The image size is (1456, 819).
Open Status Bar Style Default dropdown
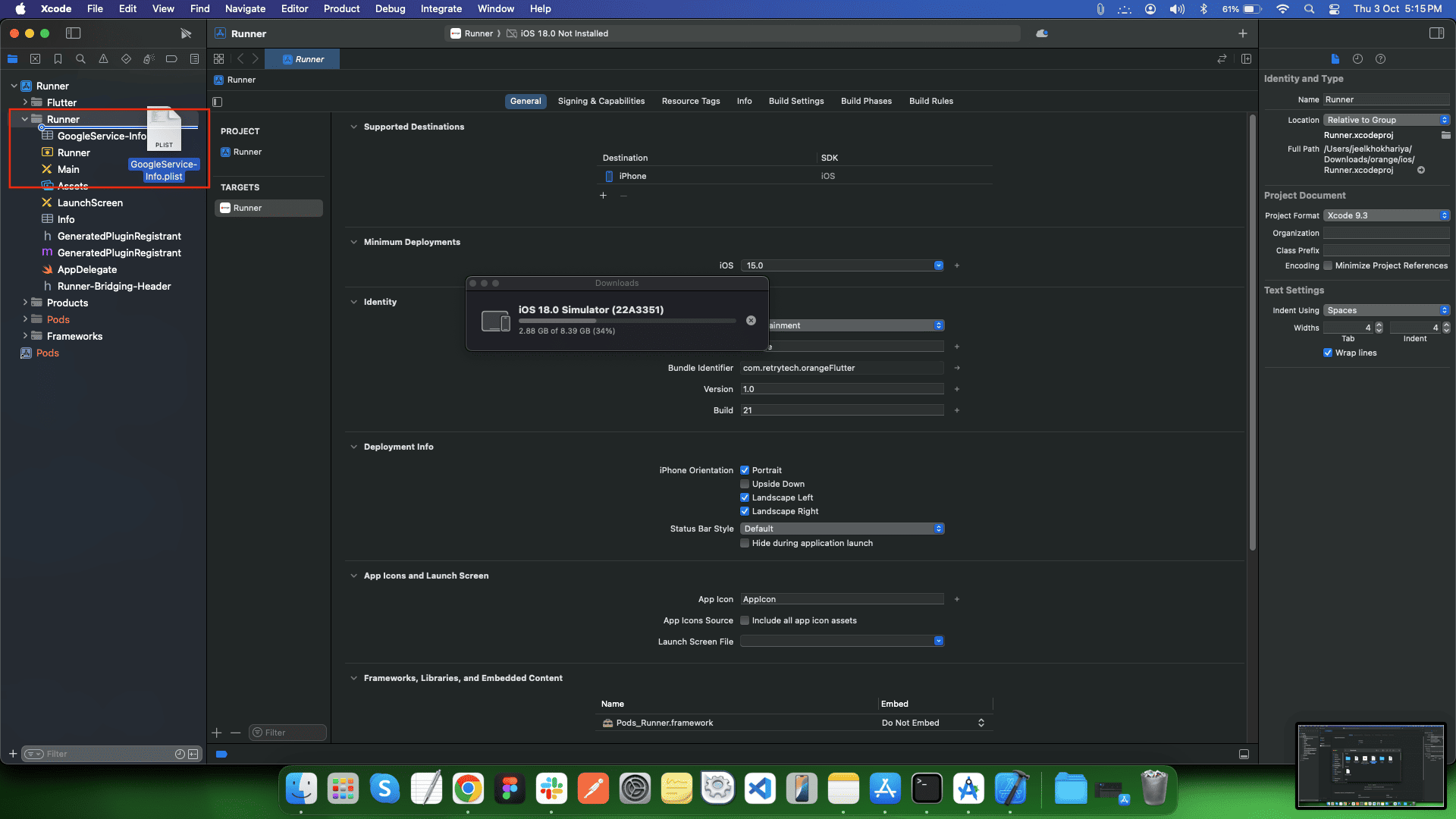[842, 529]
